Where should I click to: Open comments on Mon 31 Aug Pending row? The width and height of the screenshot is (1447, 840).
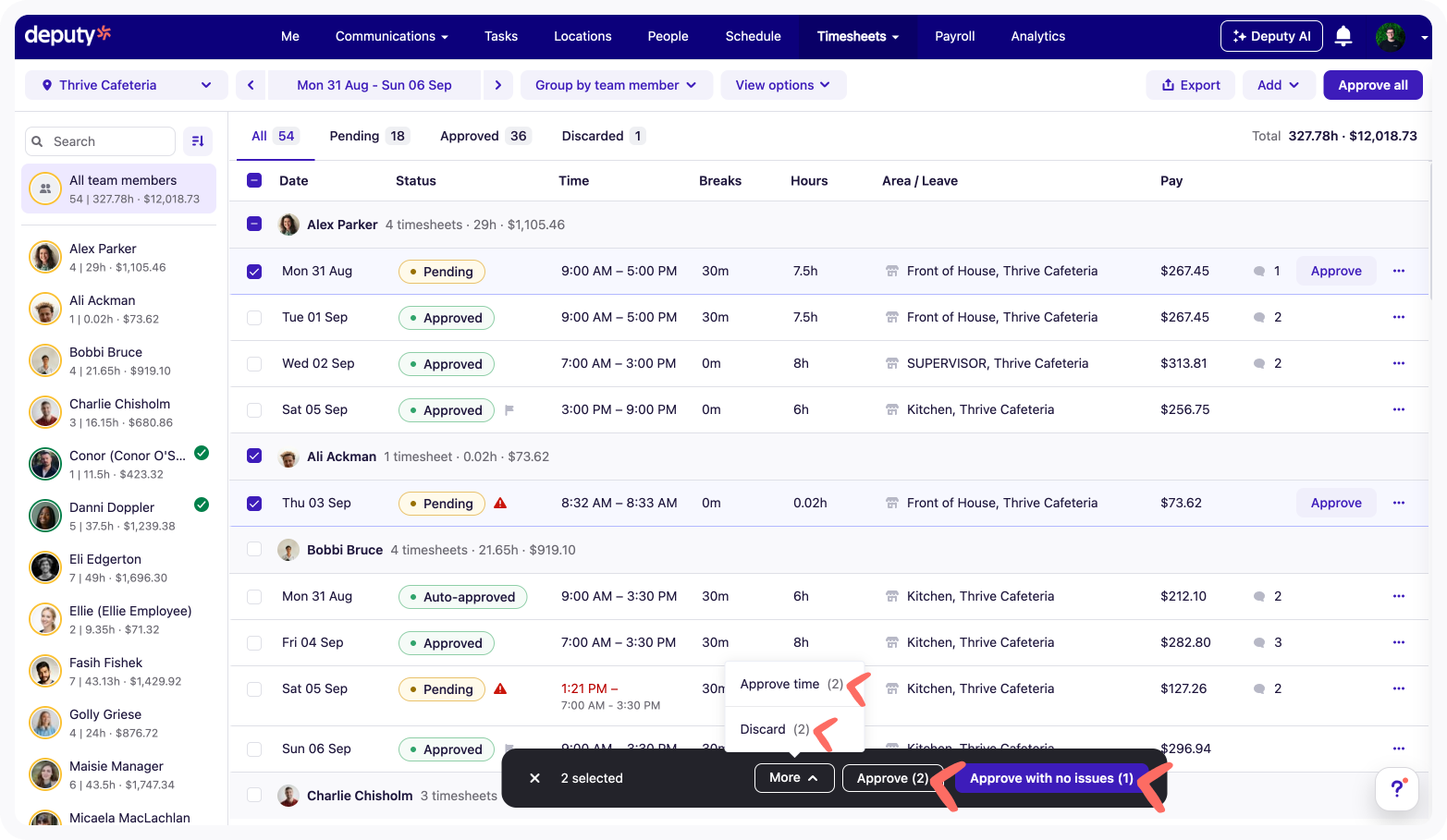click(x=1267, y=271)
